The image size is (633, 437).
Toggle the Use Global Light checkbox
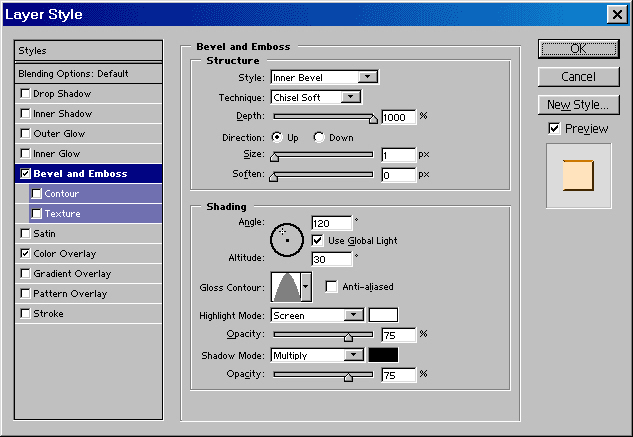[318, 241]
